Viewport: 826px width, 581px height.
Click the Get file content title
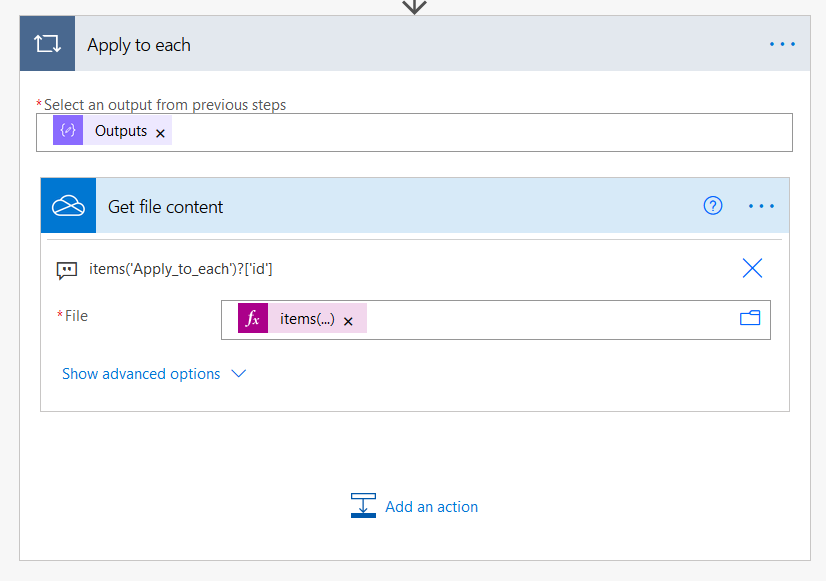tap(165, 207)
